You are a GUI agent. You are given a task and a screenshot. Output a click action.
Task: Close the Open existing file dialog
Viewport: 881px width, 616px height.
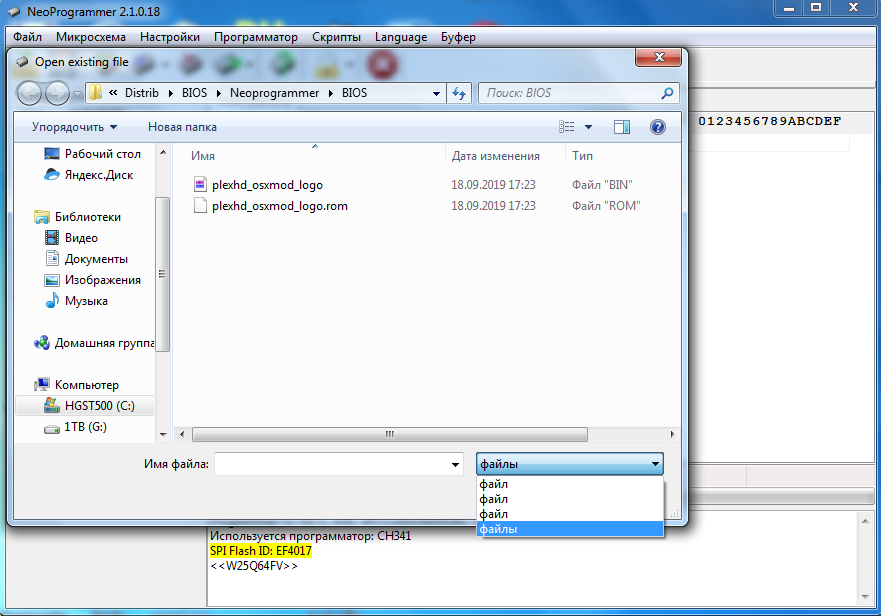(659, 57)
